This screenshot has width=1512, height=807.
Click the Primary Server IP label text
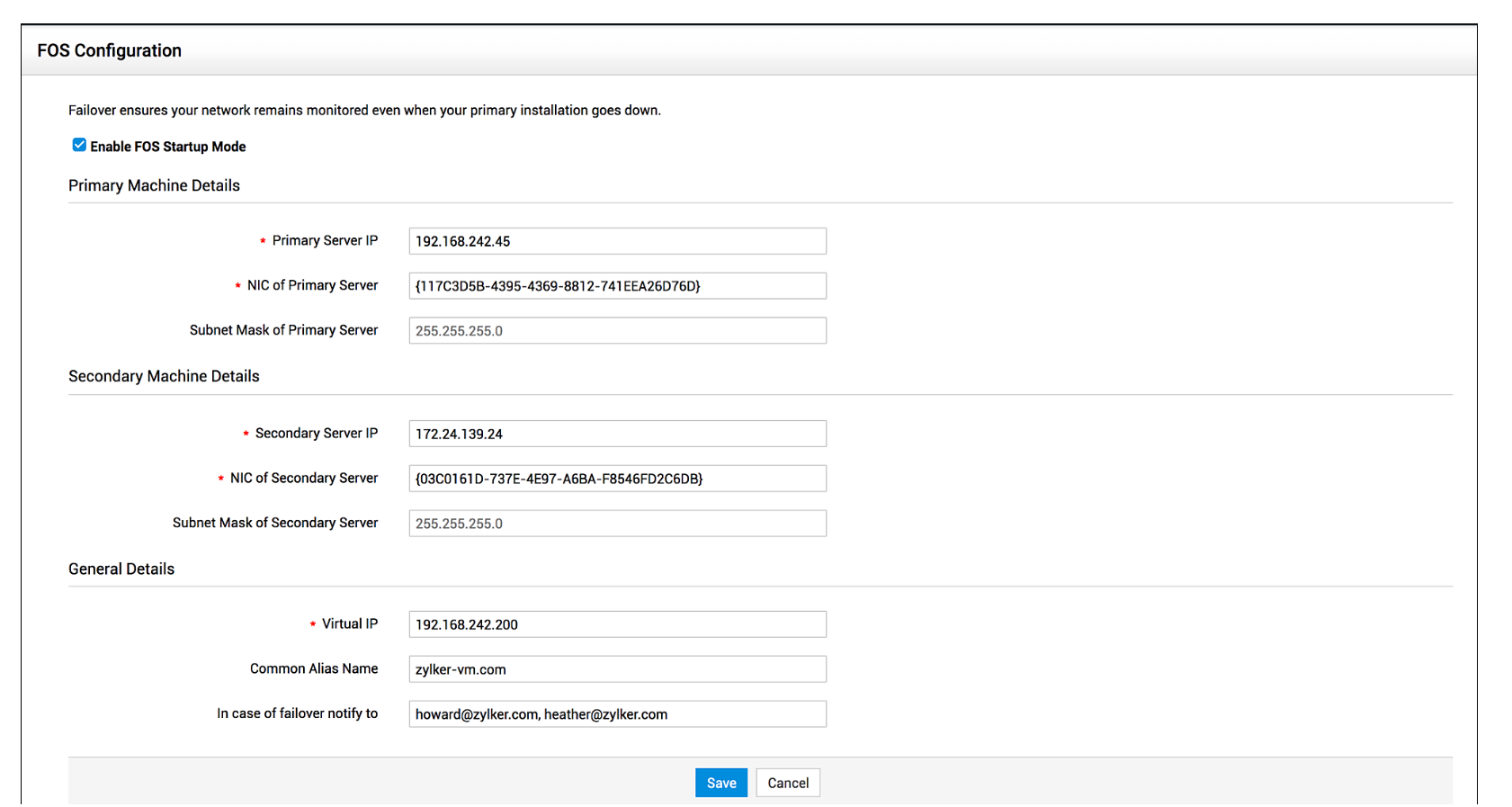pos(325,240)
